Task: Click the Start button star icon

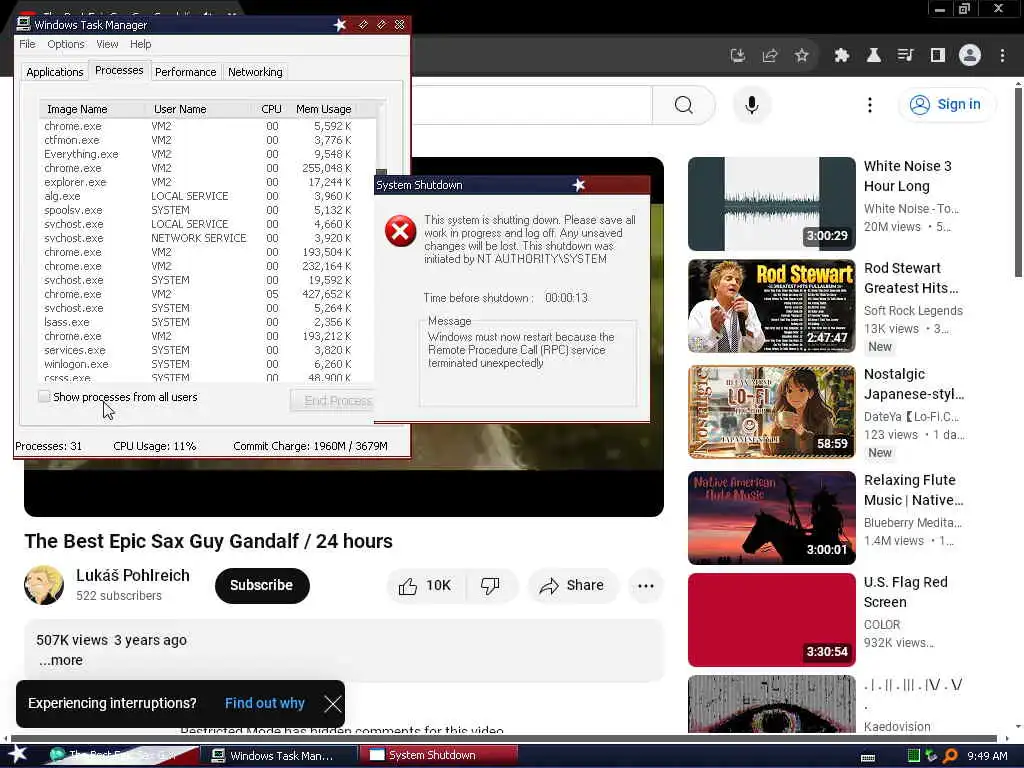Action: click(17, 754)
